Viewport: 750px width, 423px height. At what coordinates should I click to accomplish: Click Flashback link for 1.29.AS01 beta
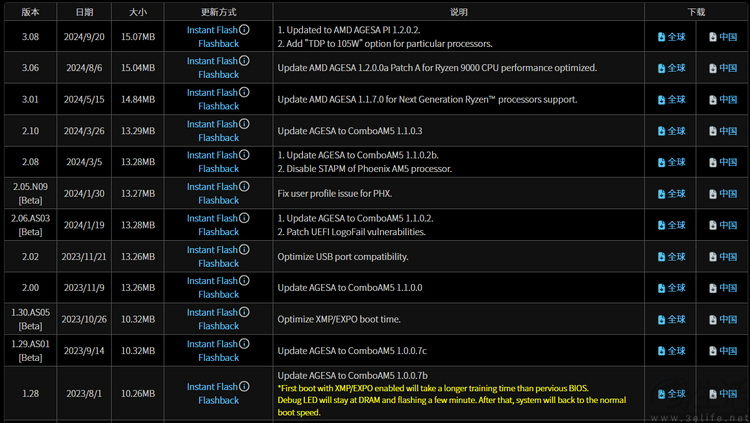[218, 358]
